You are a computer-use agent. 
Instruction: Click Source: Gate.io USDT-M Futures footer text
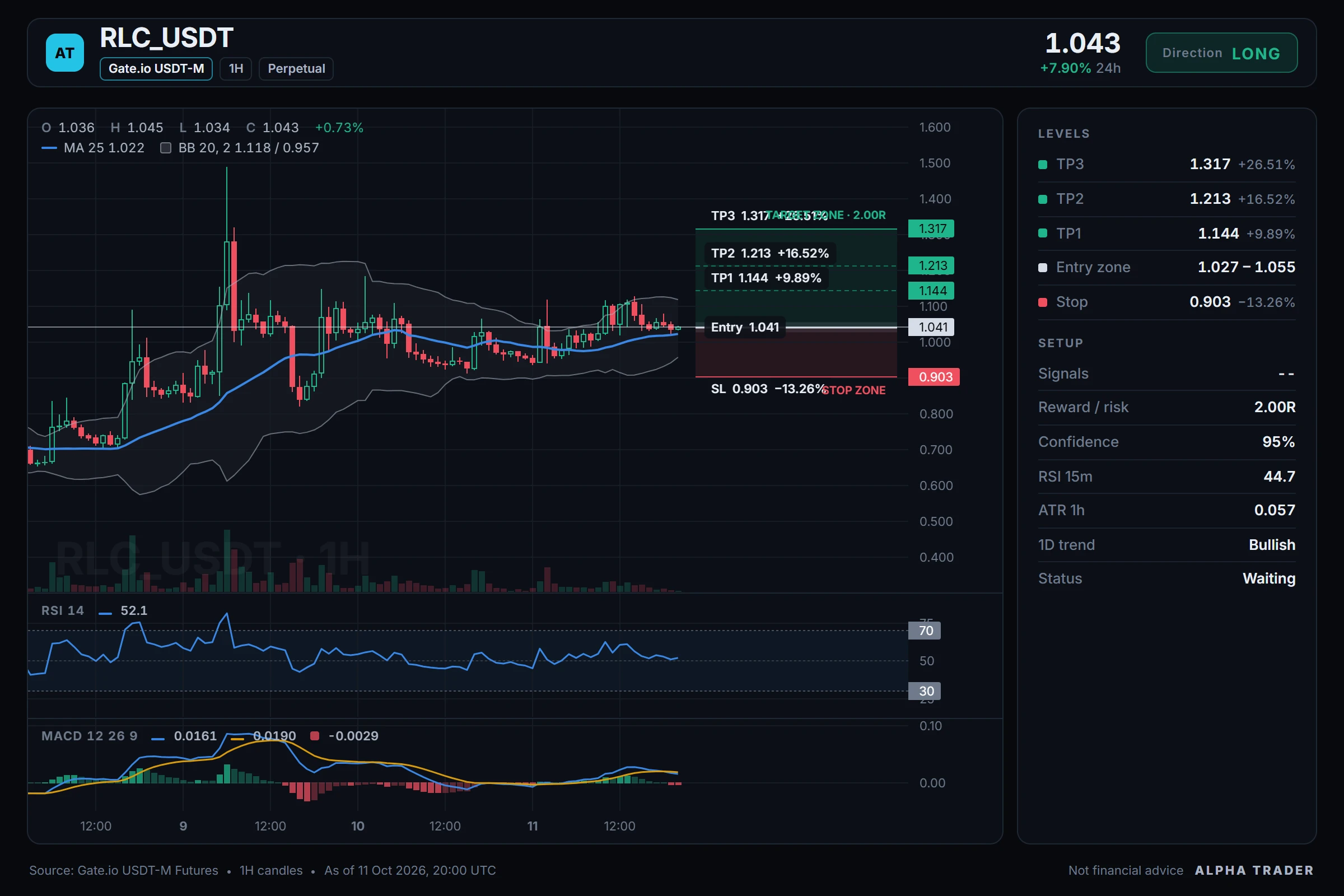pyautogui.click(x=123, y=871)
